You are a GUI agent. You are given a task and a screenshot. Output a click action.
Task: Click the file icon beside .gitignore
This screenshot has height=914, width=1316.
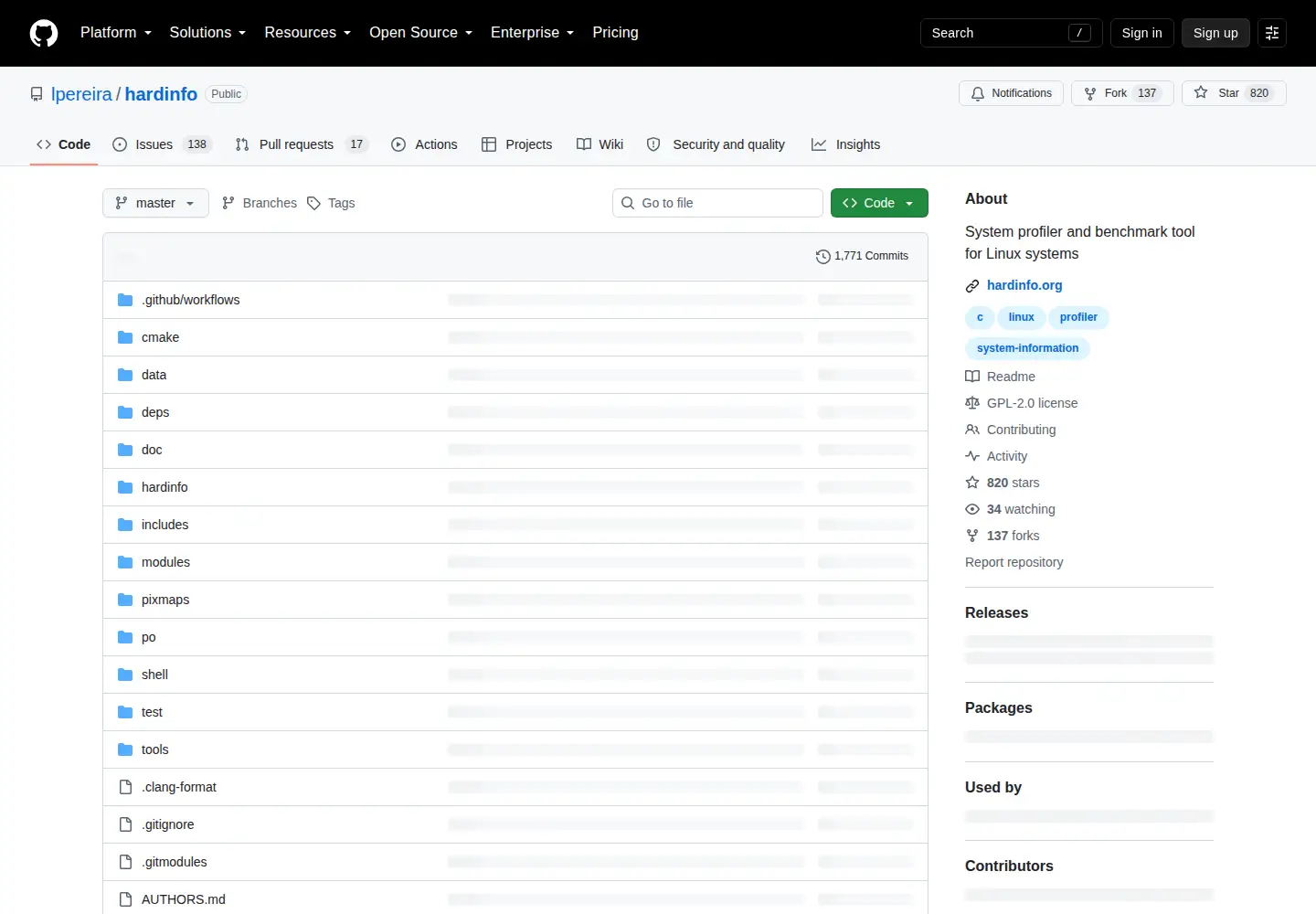pyautogui.click(x=125, y=824)
